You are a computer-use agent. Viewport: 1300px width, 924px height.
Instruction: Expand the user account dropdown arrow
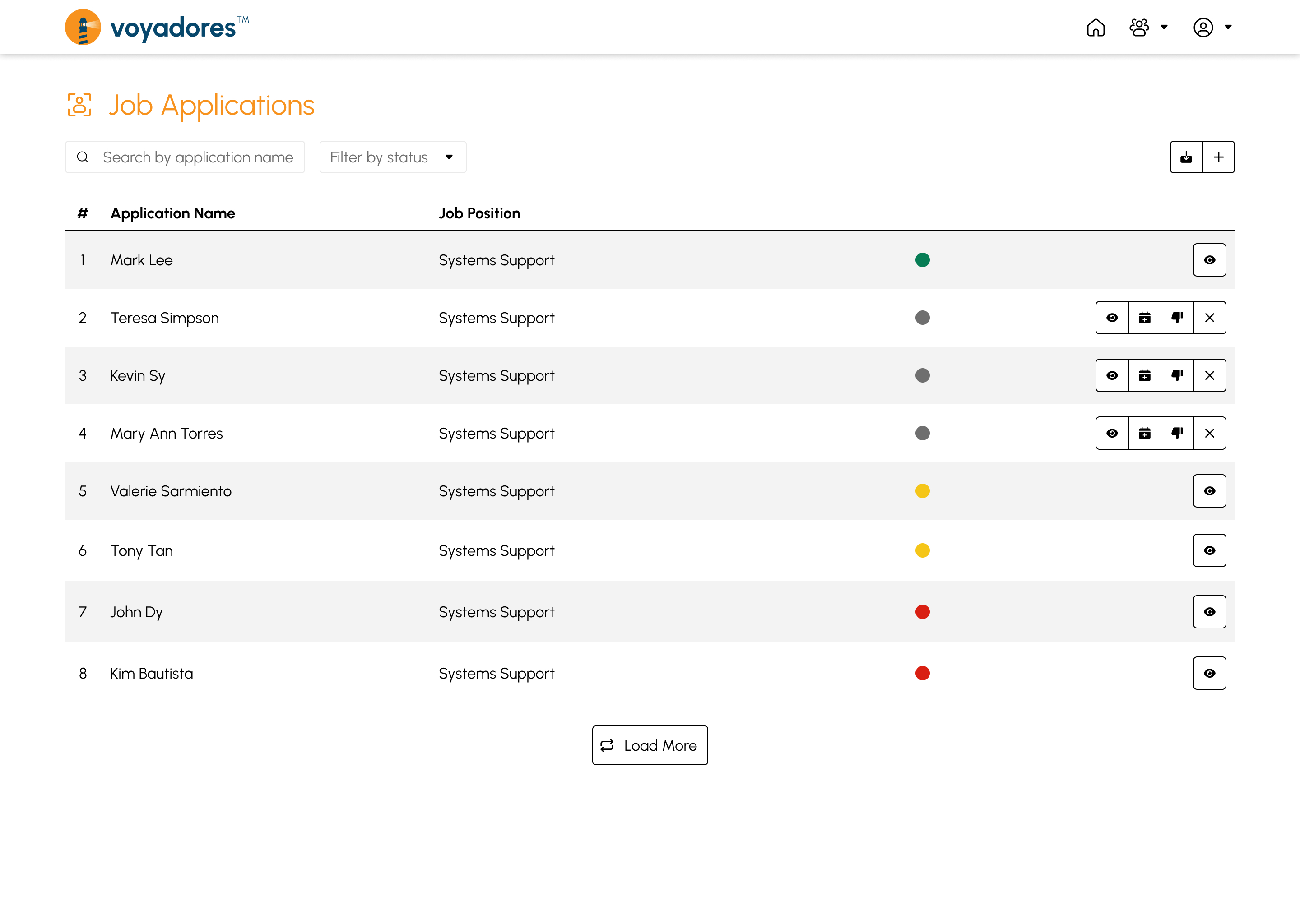1228,28
